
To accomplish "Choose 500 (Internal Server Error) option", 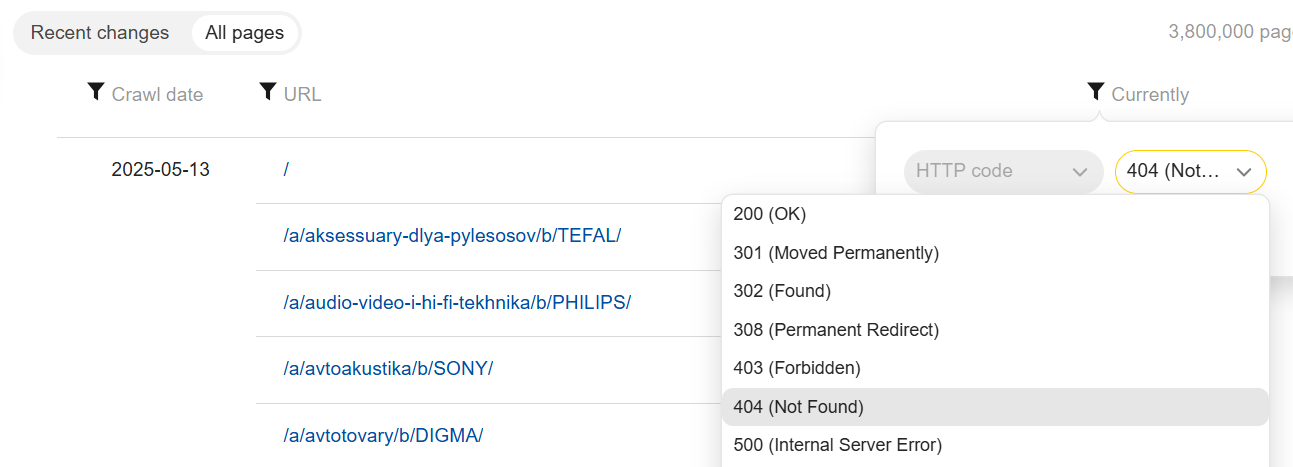I will 838,445.
